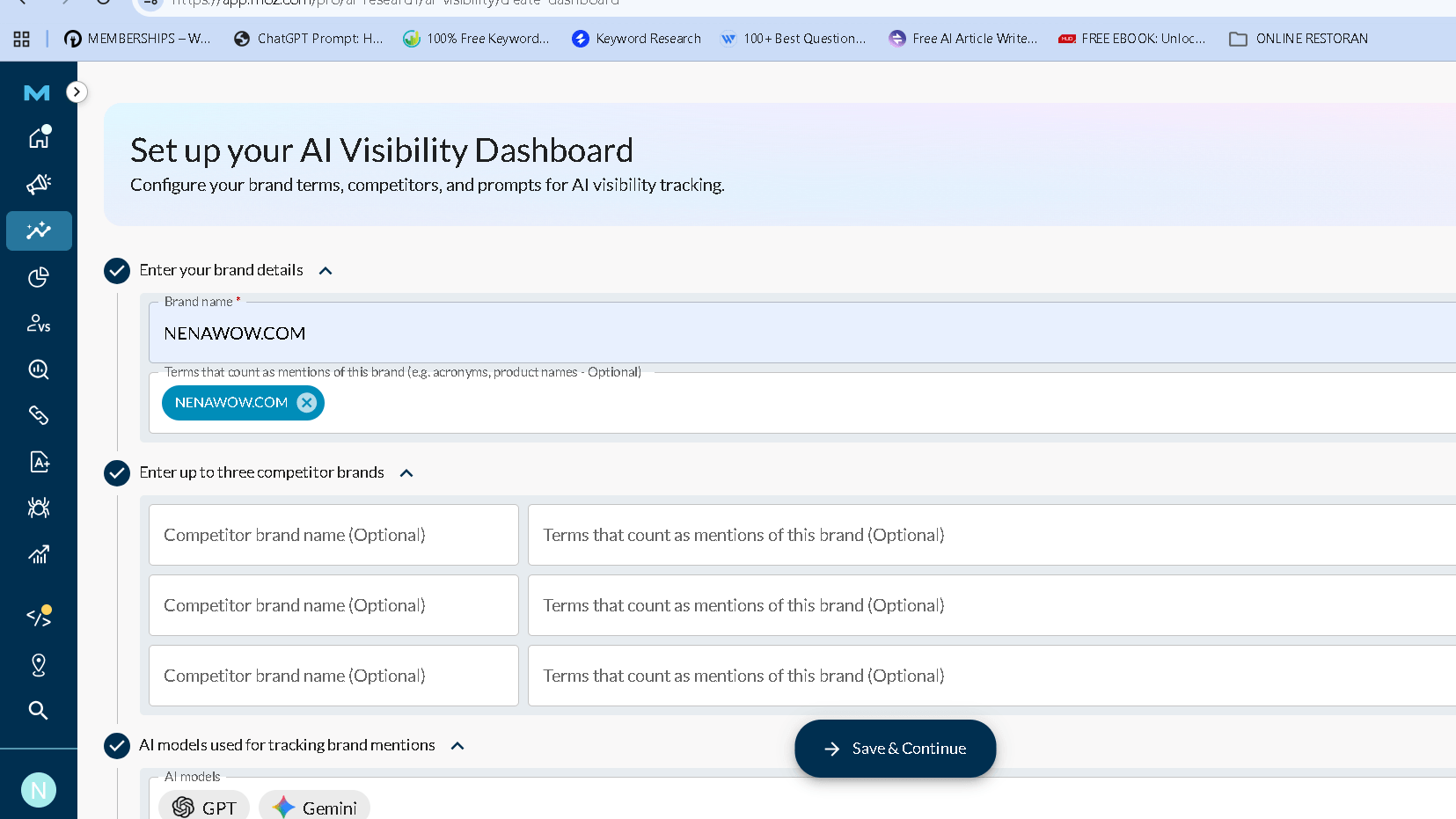The image size is (1456, 819).
Task: Open the Moz home dashboard icon
Action: pyautogui.click(x=39, y=137)
